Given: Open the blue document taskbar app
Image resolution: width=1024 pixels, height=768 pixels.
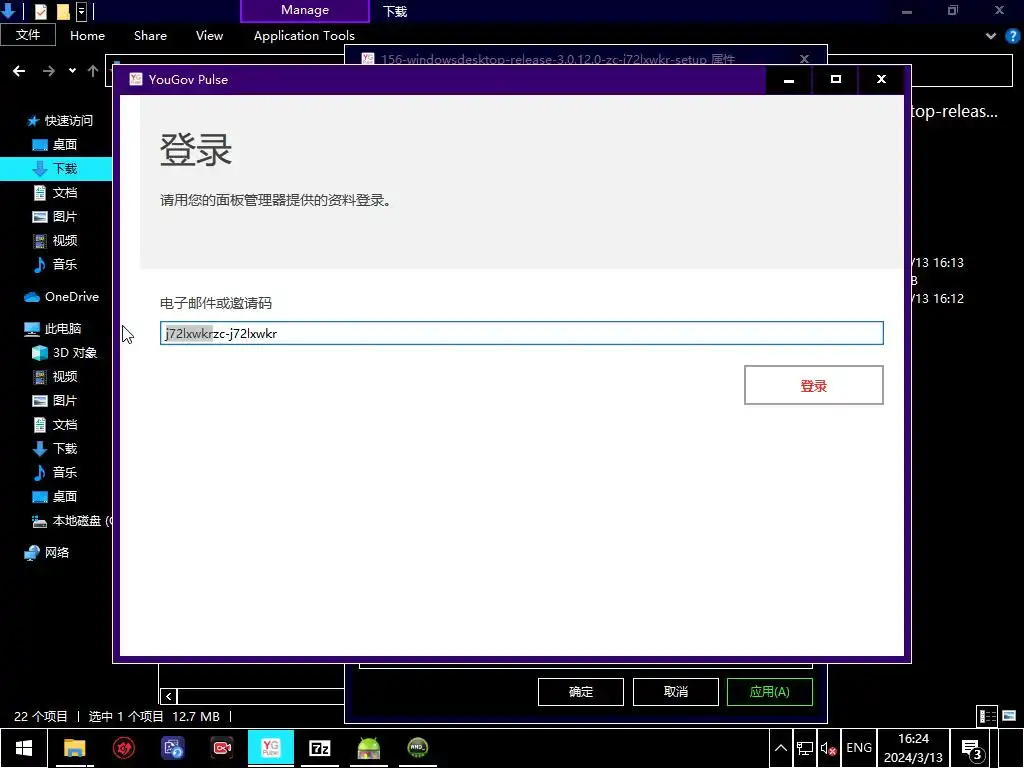Looking at the screenshot, I should click(173, 748).
